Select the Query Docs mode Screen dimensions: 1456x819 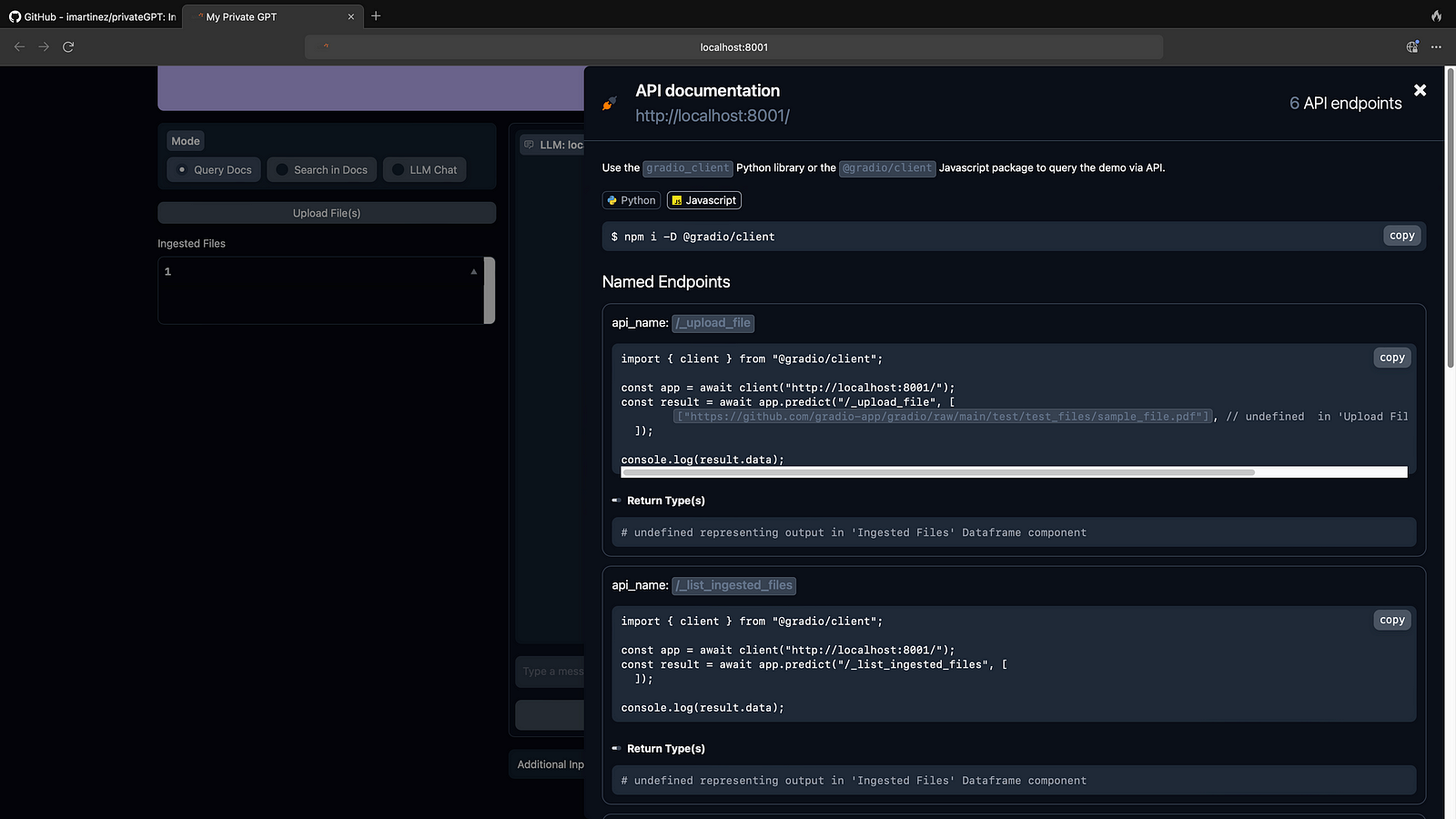click(214, 170)
